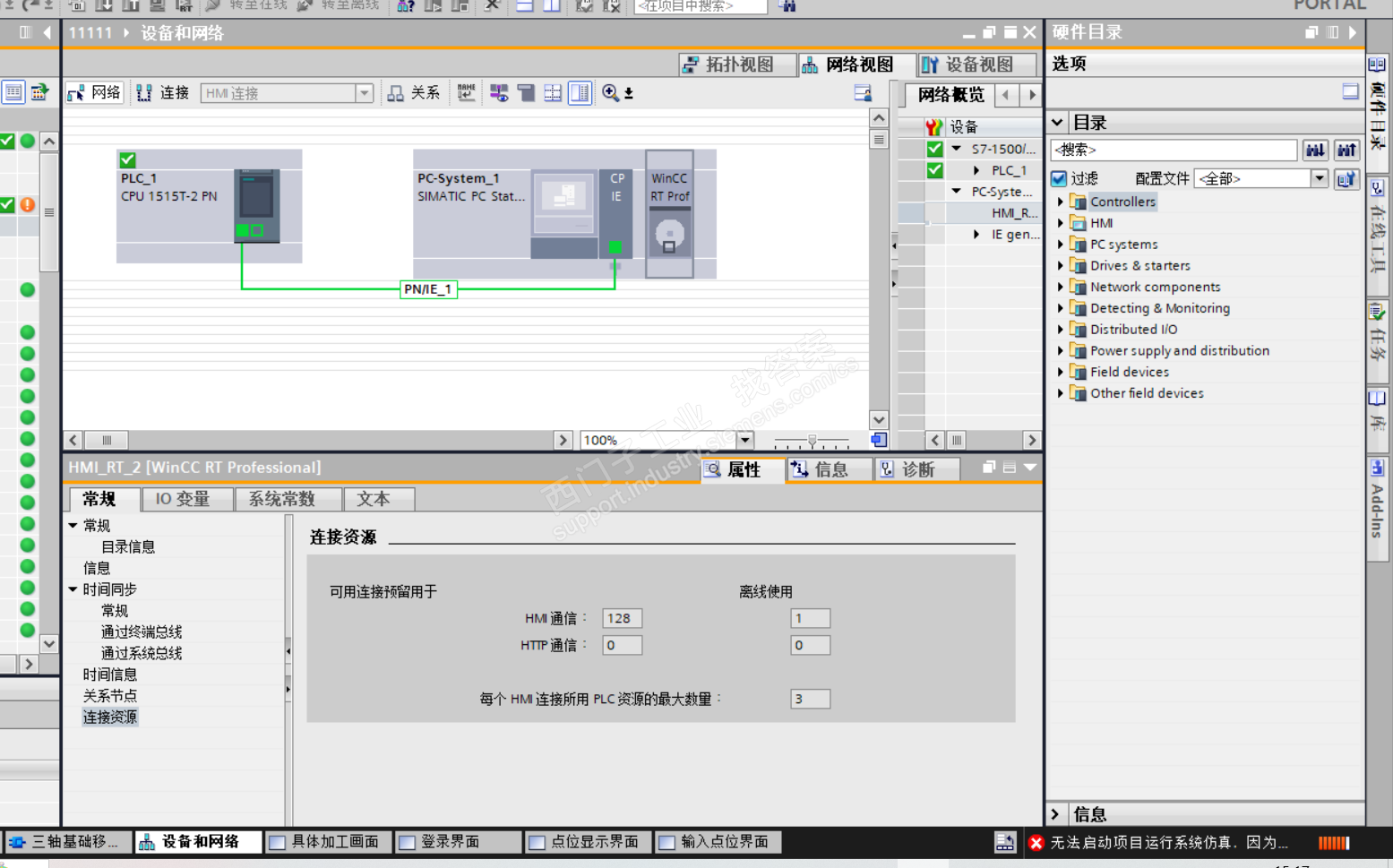Viewport: 1393px width, 868px height.
Task: Click the network highlight icon with eye
Action: click(499, 92)
